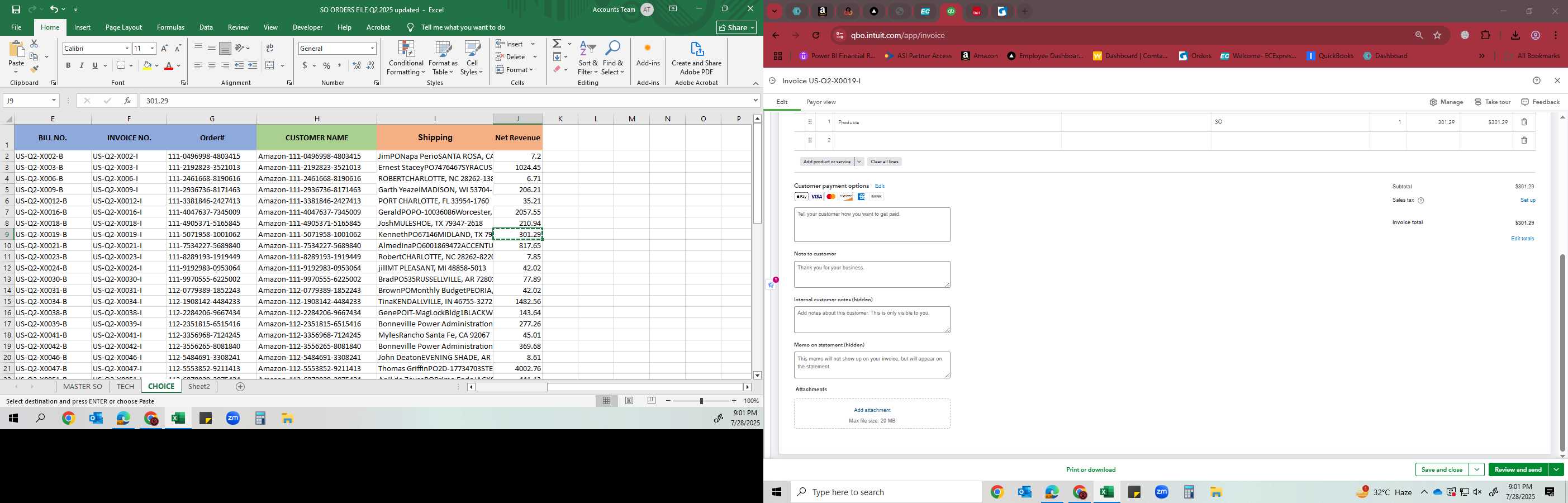
Task: Click the AutoSum sigma icon
Action: (x=557, y=44)
